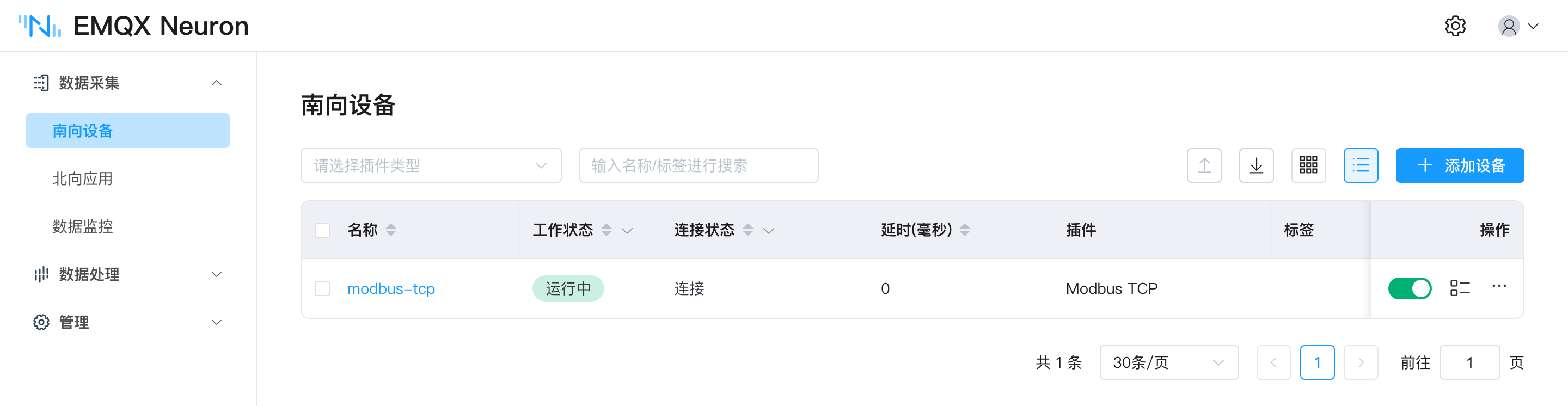Click the name/tag search input field
The height and width of the screenshot is (406, 1568).
[699, 165]
